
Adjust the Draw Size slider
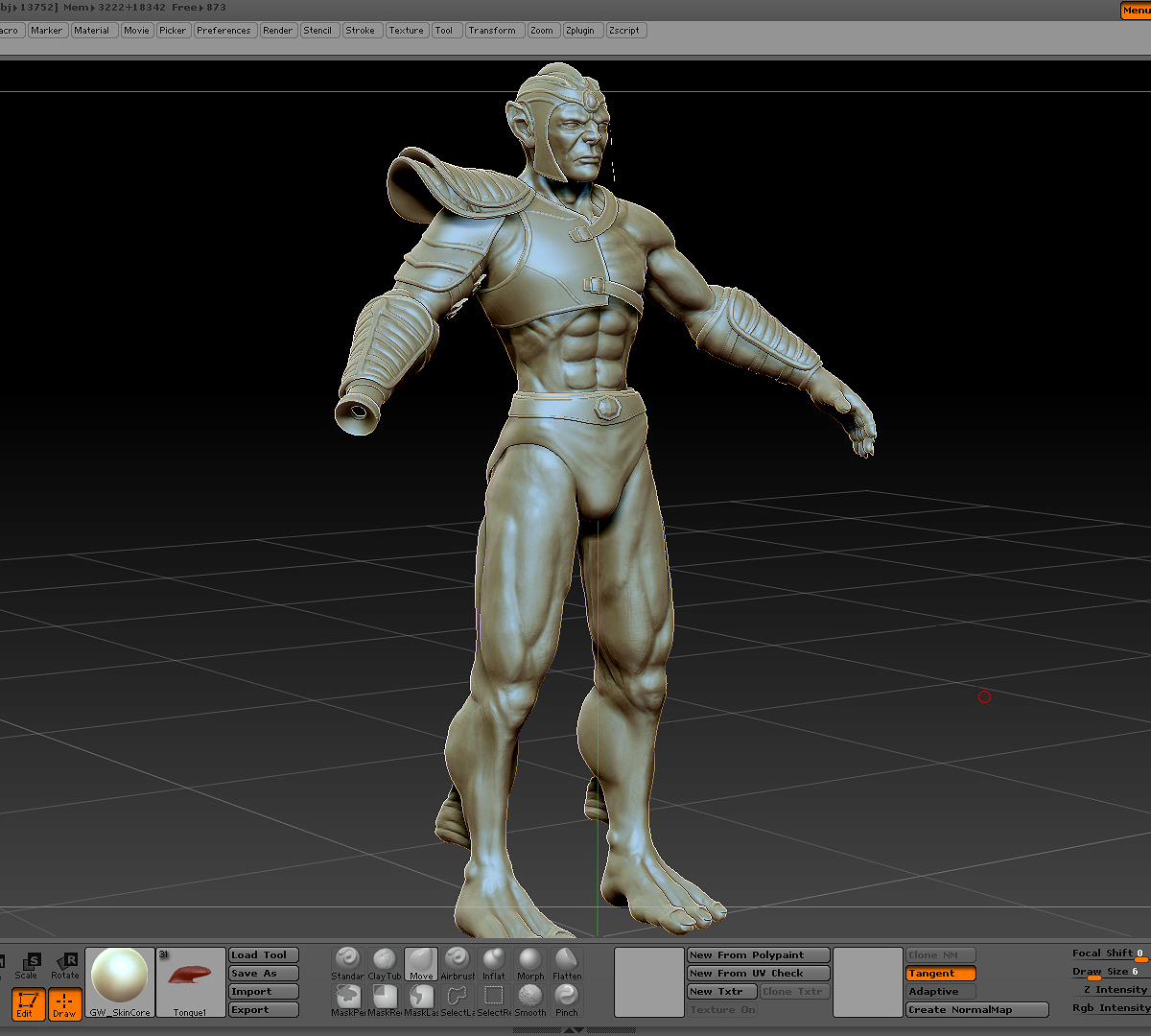[x=1111, y=973]
